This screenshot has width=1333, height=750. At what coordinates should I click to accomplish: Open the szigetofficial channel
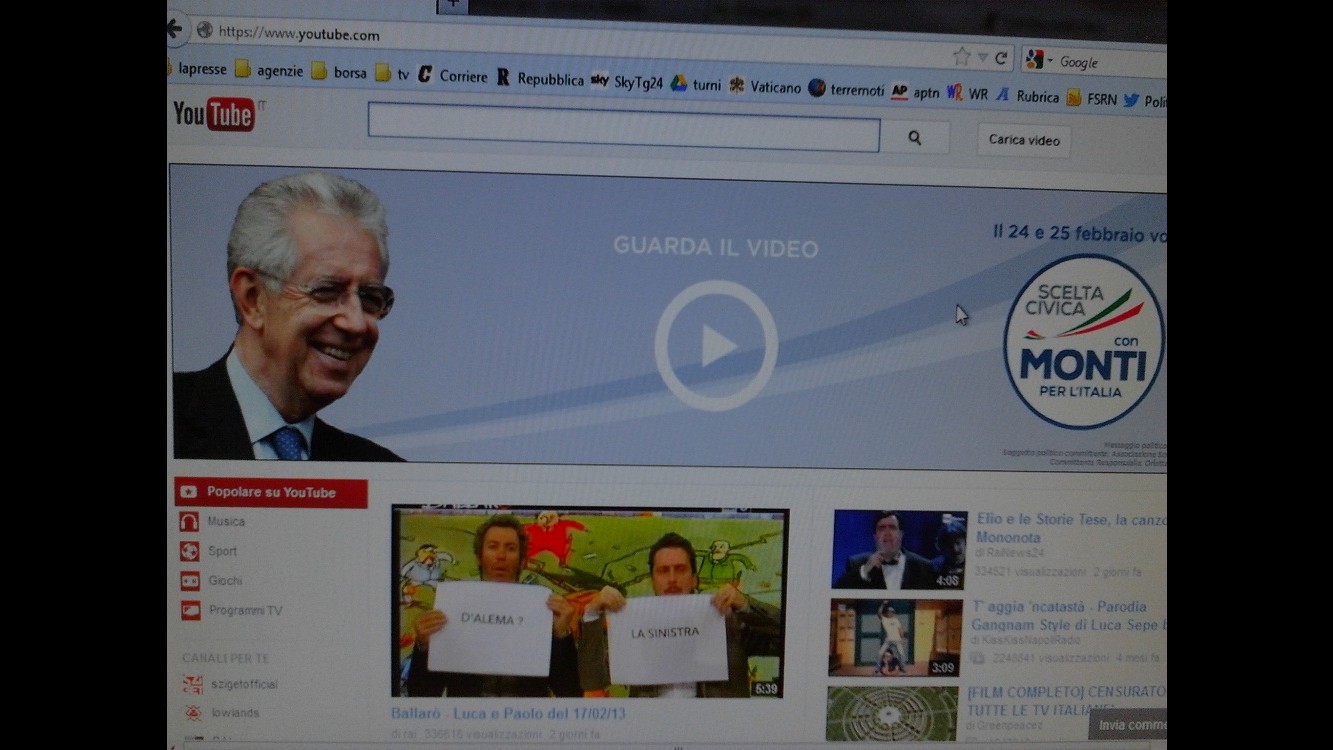(244, 685)
